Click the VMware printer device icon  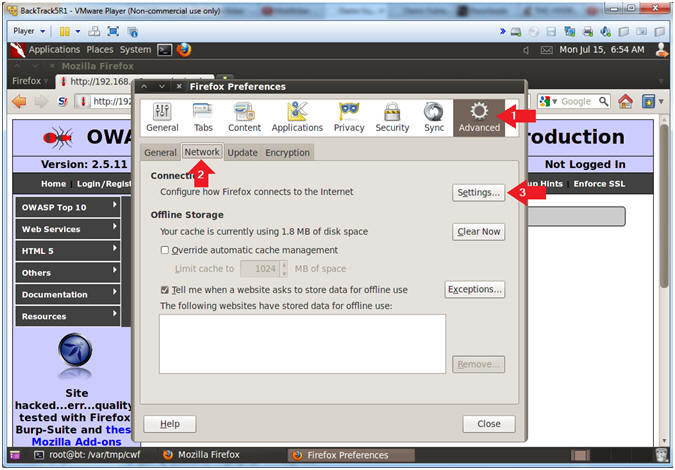tap(588, 32)
